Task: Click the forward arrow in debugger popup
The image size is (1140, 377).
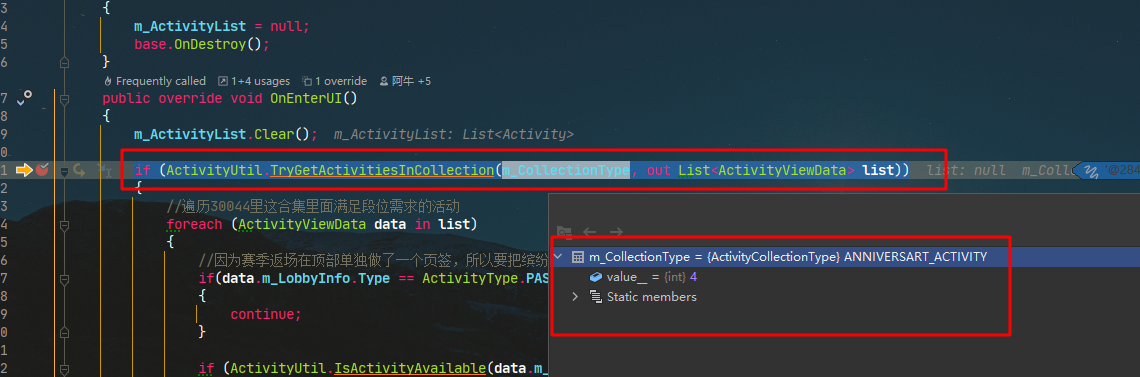Action: (x=616, y=232)
